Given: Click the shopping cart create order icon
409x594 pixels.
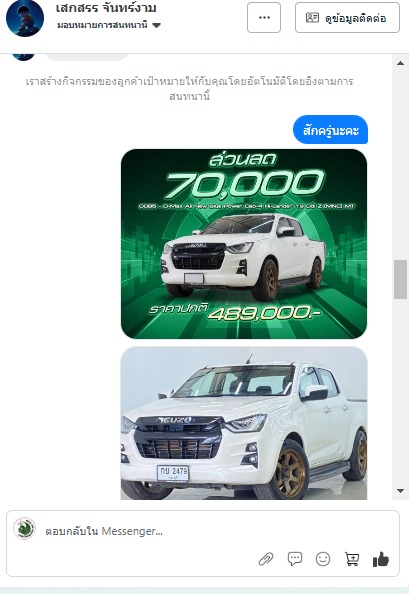Looking at the screenshot, I should pos(352,559).
